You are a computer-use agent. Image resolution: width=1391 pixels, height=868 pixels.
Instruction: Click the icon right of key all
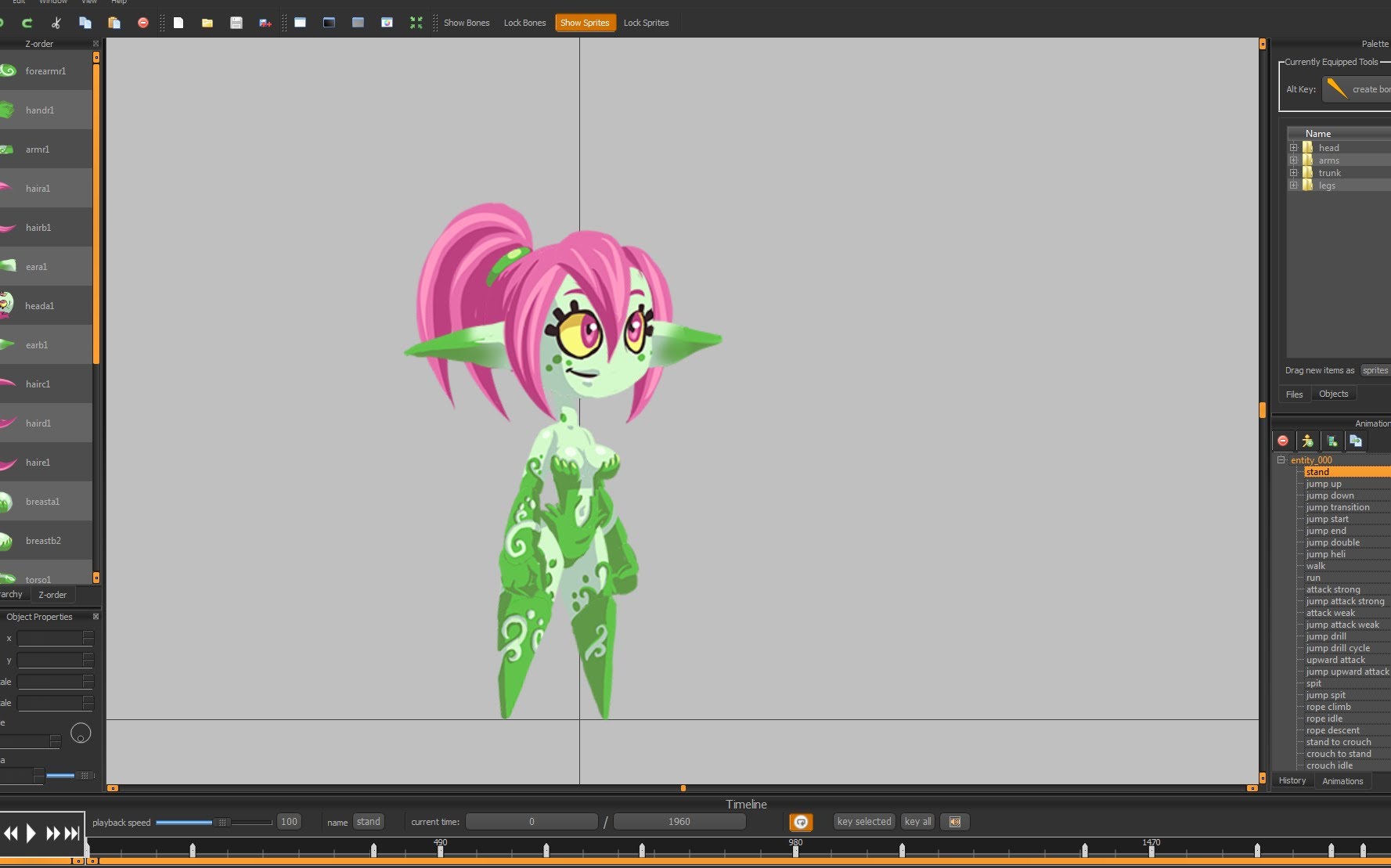click(x=955, y=822)
